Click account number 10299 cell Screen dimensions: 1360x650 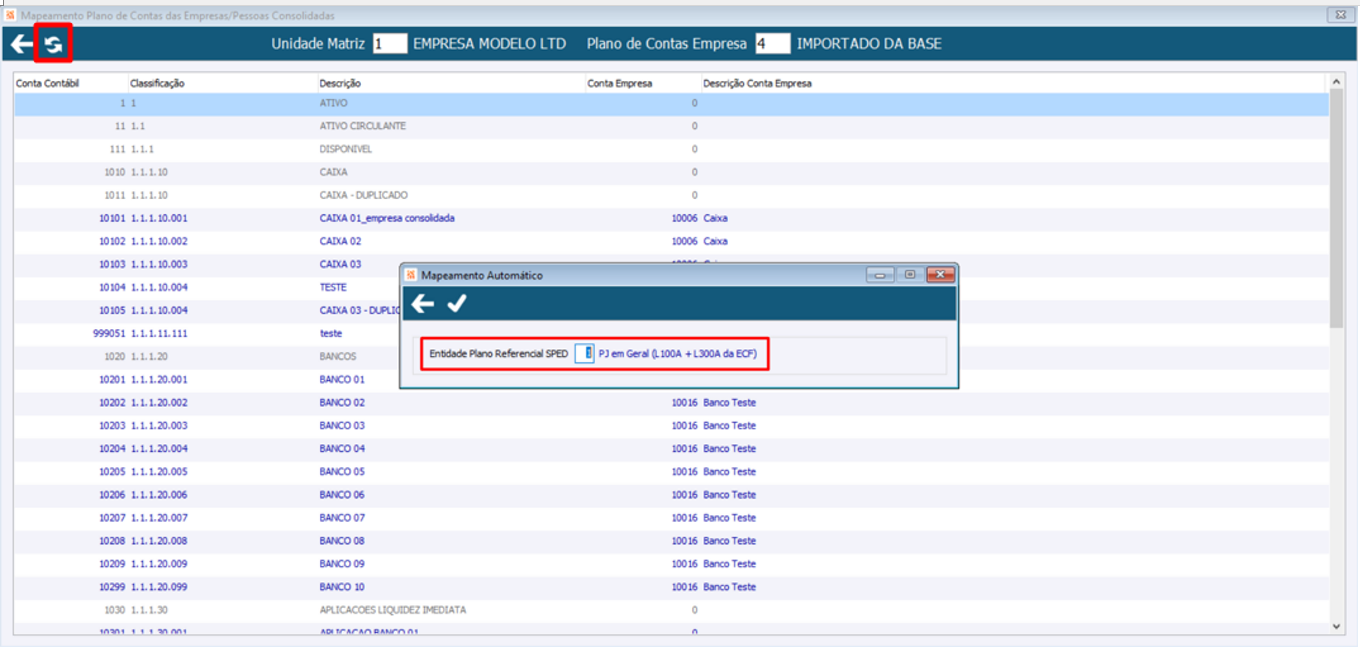112,587
